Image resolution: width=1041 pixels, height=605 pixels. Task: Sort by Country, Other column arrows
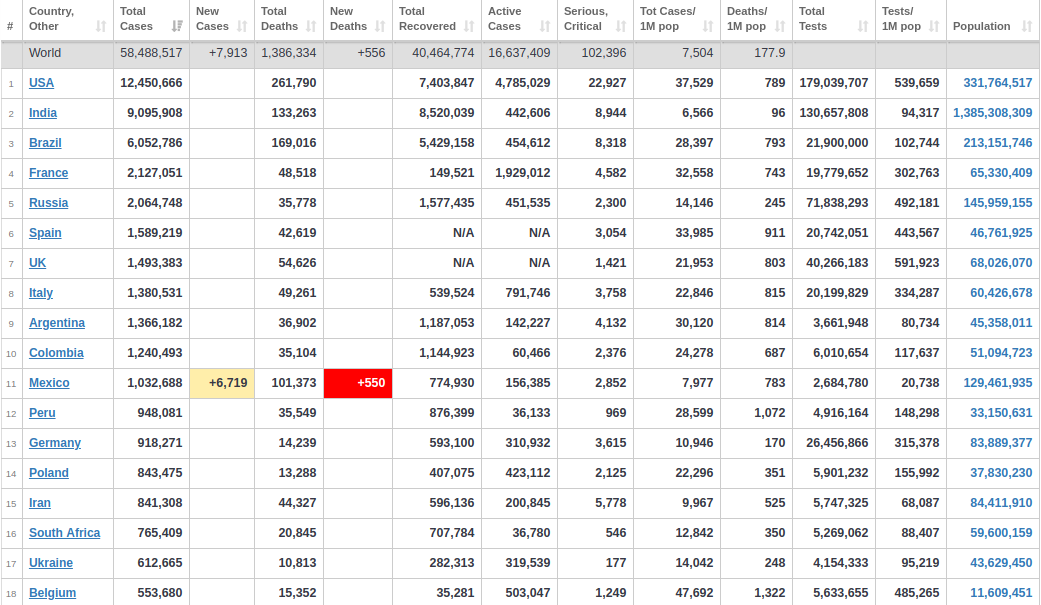[x=101, y=27]
